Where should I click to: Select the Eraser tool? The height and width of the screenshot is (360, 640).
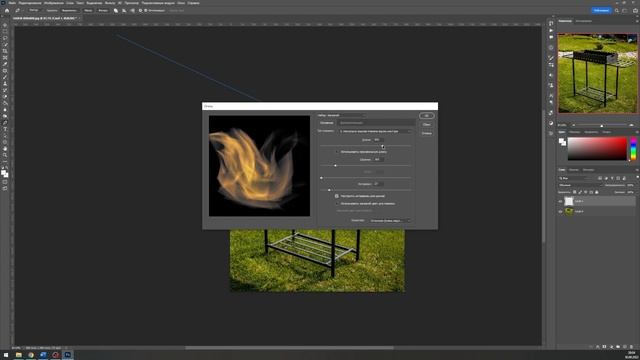[x=5, y=97]
